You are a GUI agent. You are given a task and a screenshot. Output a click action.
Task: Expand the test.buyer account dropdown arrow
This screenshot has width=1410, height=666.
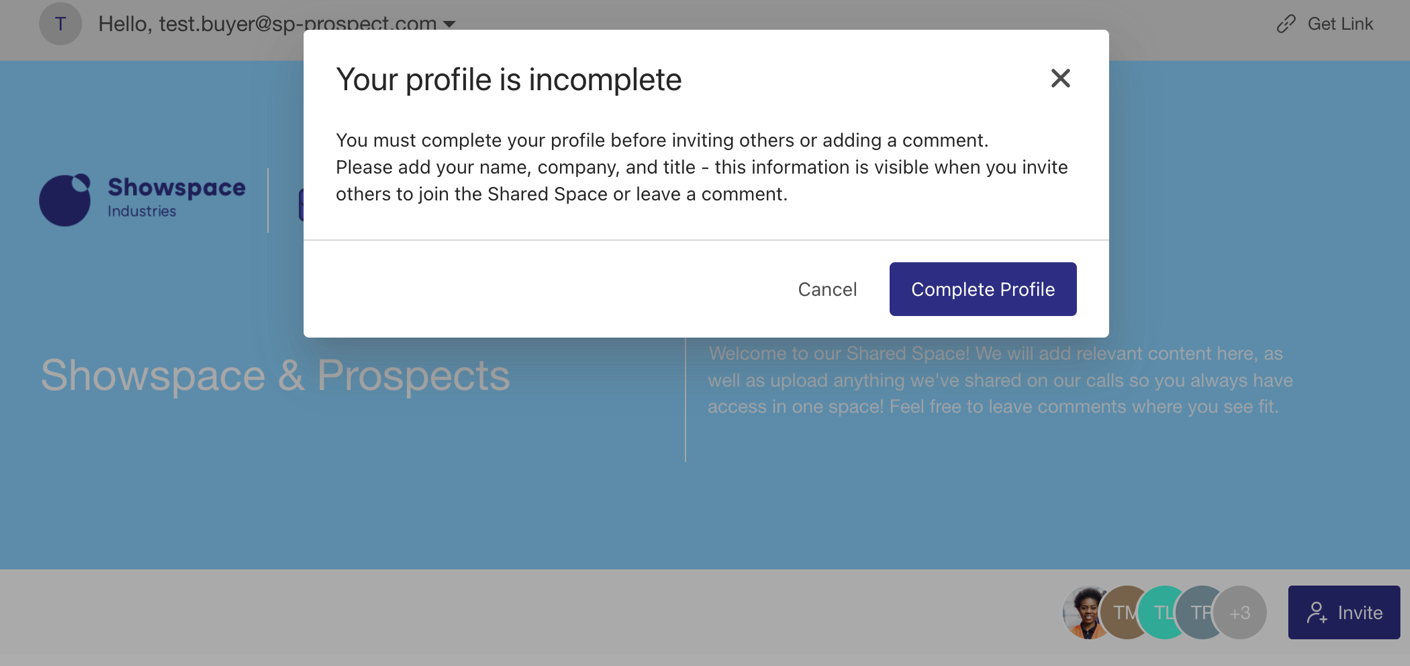[450, 23]
